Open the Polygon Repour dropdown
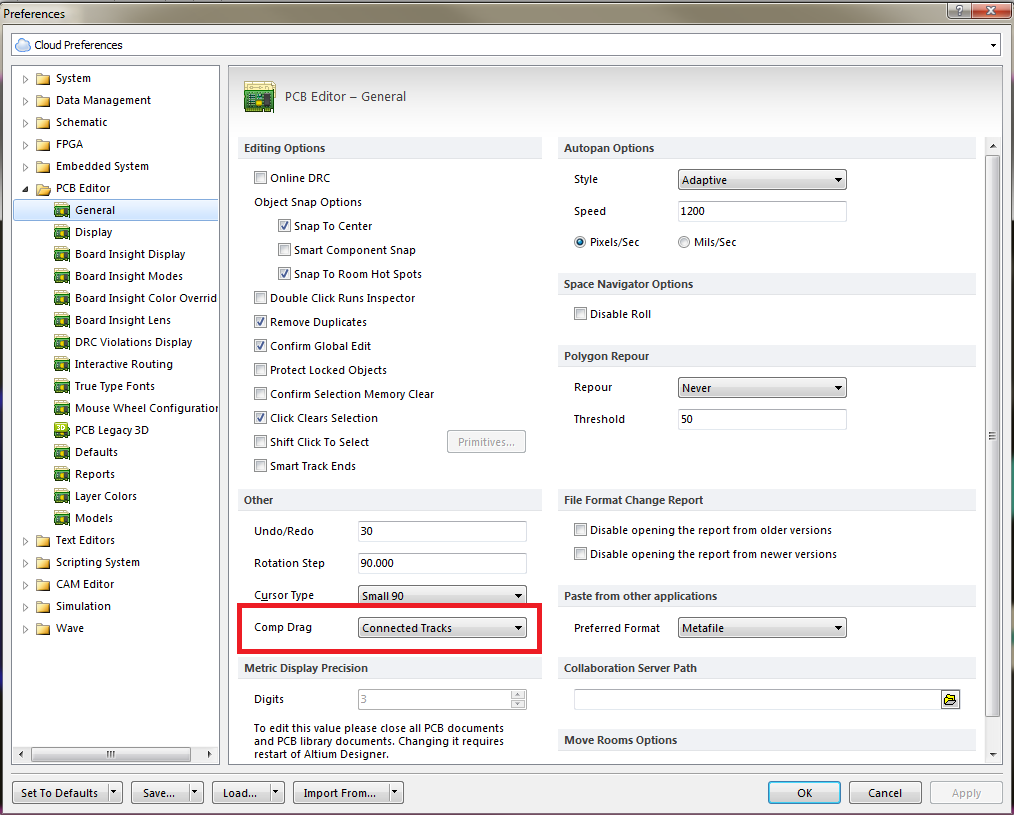This screenshot has width=1014, height=815. pyautogui.click(x=762, y=388)
